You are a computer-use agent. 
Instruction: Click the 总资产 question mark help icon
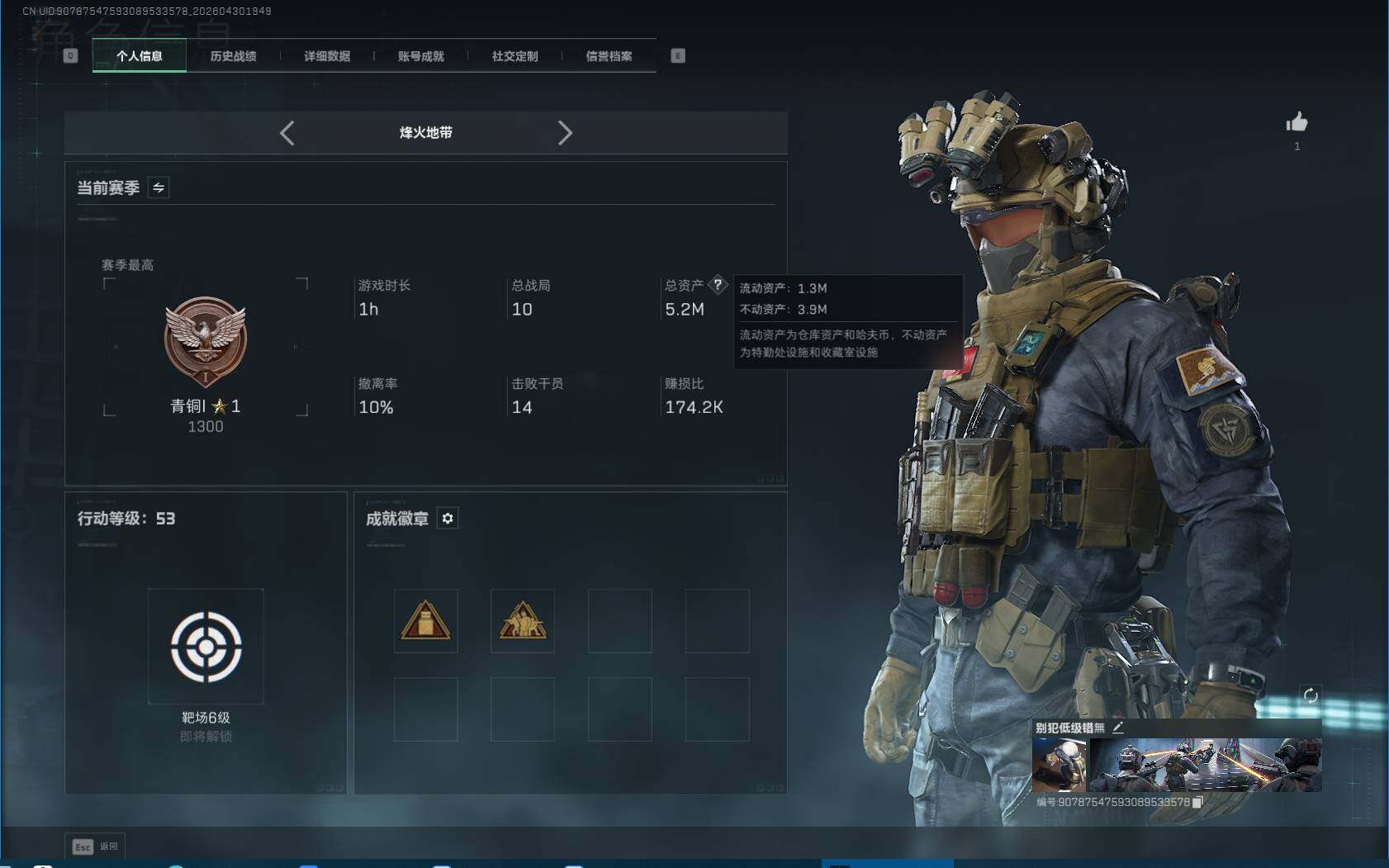coord(719,285)
